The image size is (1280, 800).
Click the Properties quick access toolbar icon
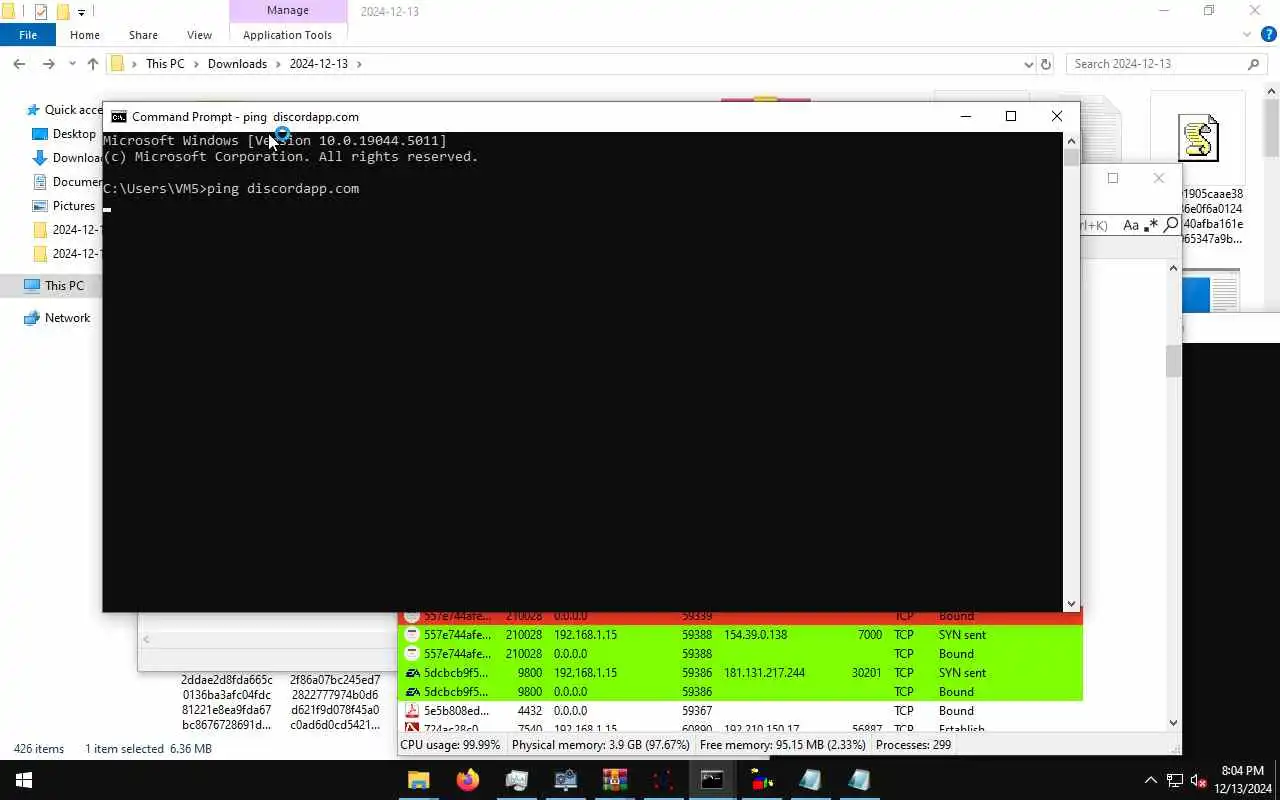point(41,12)
